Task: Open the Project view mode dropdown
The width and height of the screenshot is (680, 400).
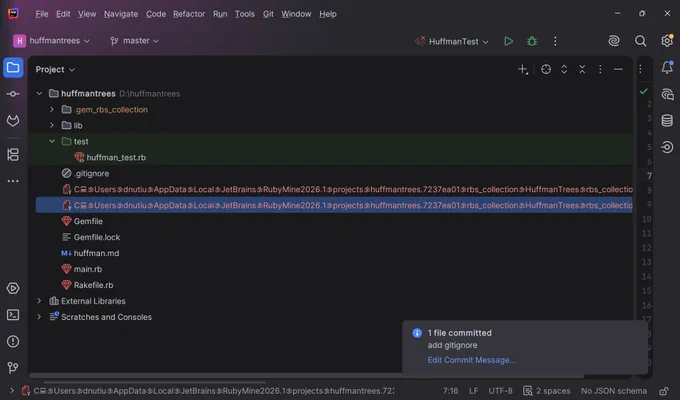Action: [x=55, y=69]
